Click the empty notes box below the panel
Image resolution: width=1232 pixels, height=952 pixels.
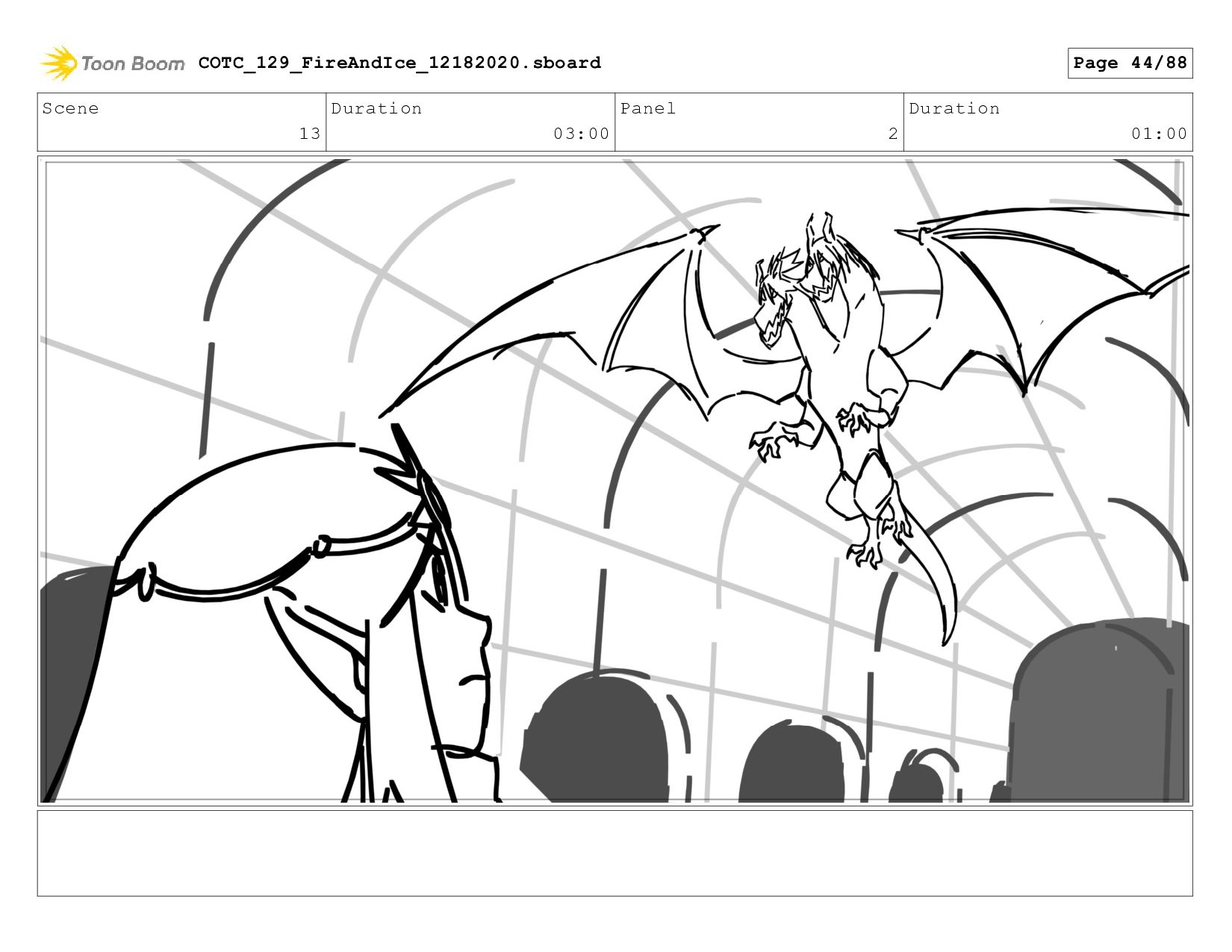tap(615, 853)
